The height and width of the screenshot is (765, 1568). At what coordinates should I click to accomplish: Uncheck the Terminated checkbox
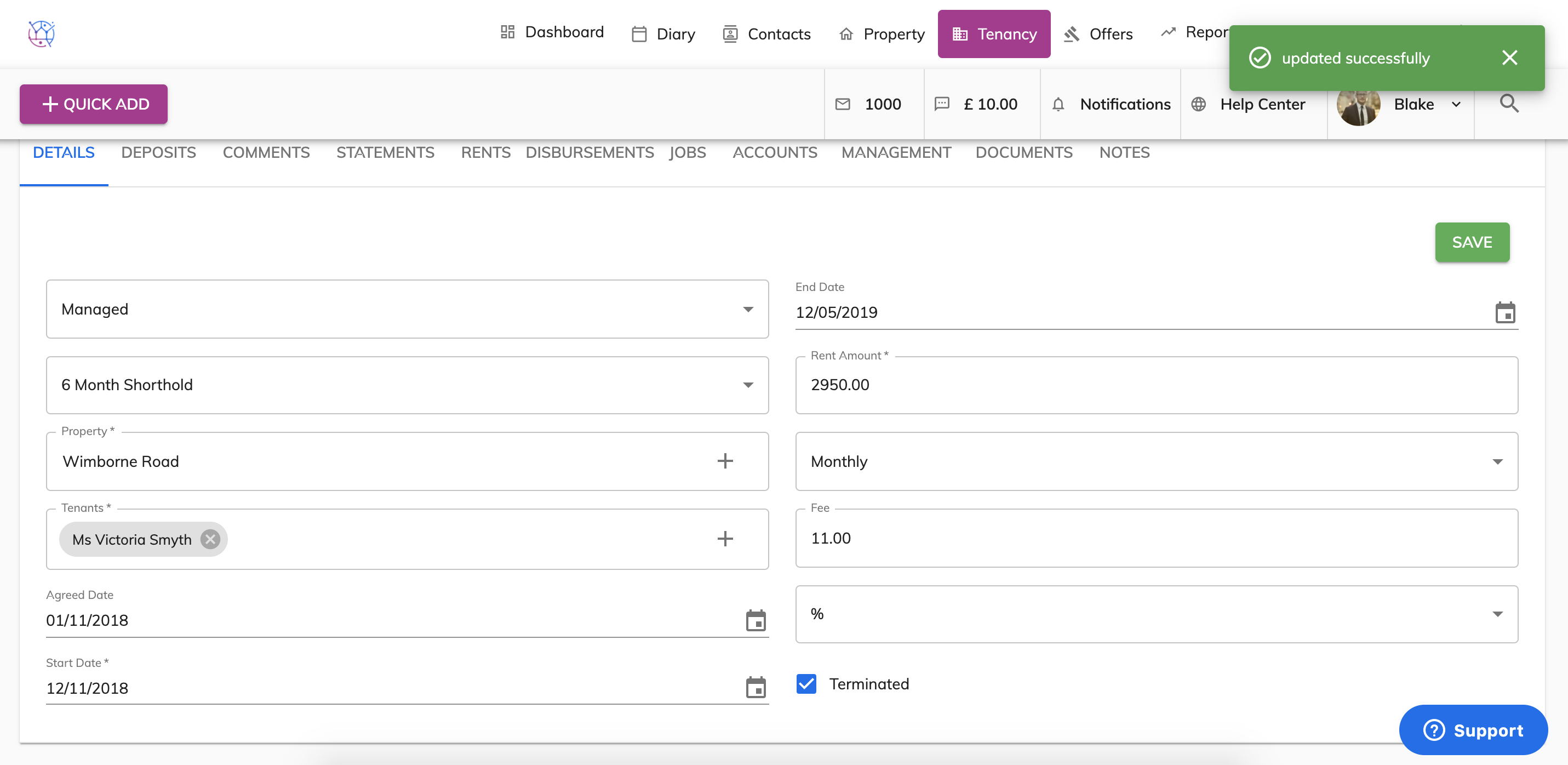pos(806,684)
